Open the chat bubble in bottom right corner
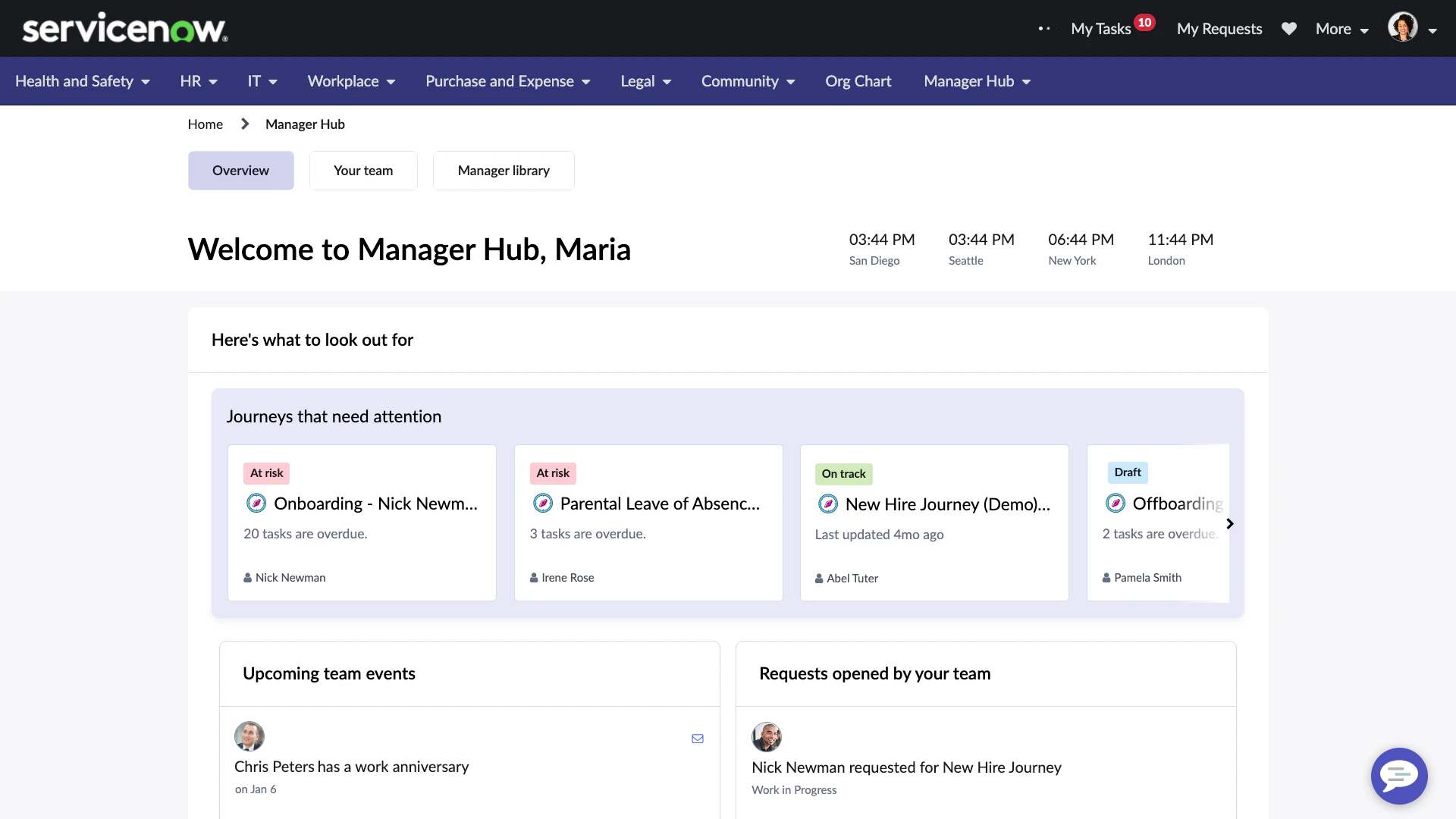The width and height of the screenshot is (1456, 819). 1398,776
